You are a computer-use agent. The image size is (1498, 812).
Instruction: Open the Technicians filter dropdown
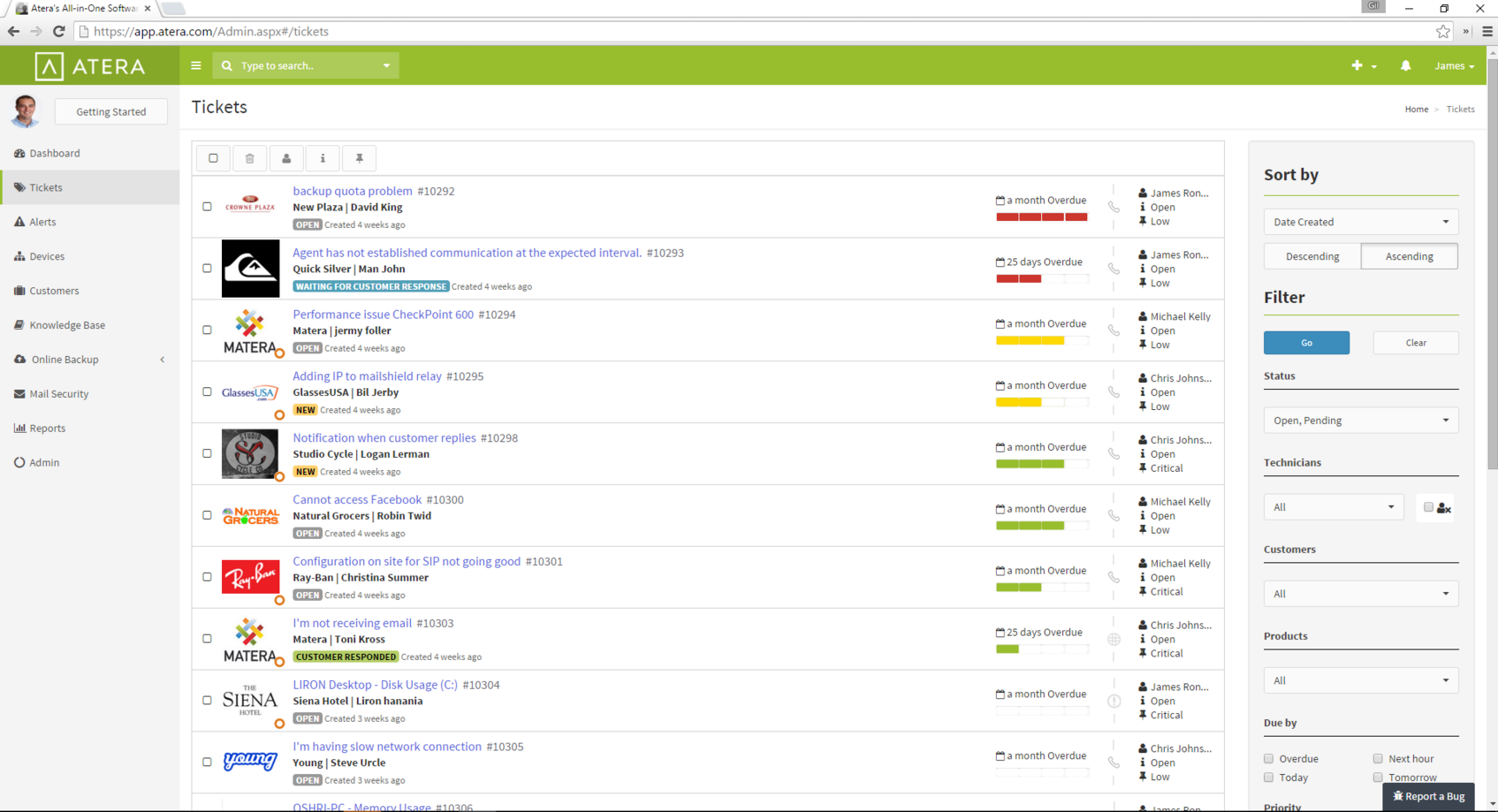(x=1334, y=507)
